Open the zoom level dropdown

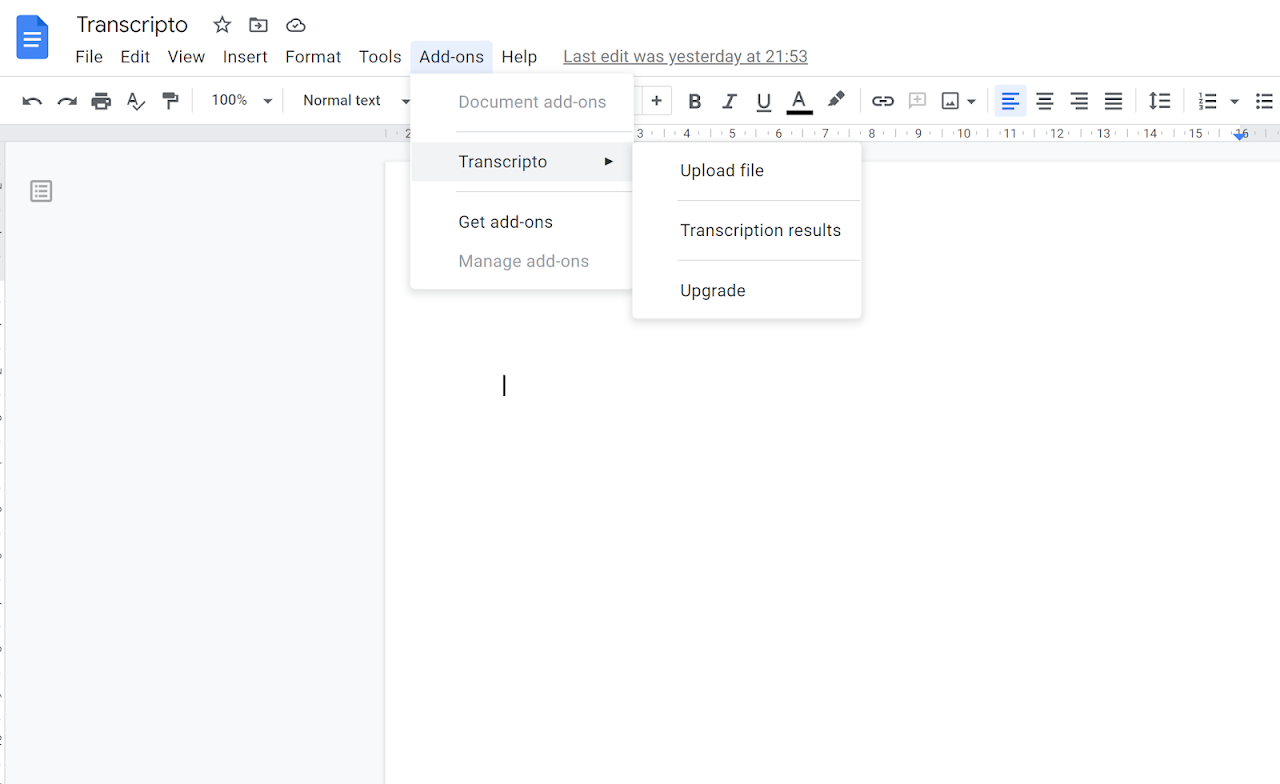click(242, 101)
